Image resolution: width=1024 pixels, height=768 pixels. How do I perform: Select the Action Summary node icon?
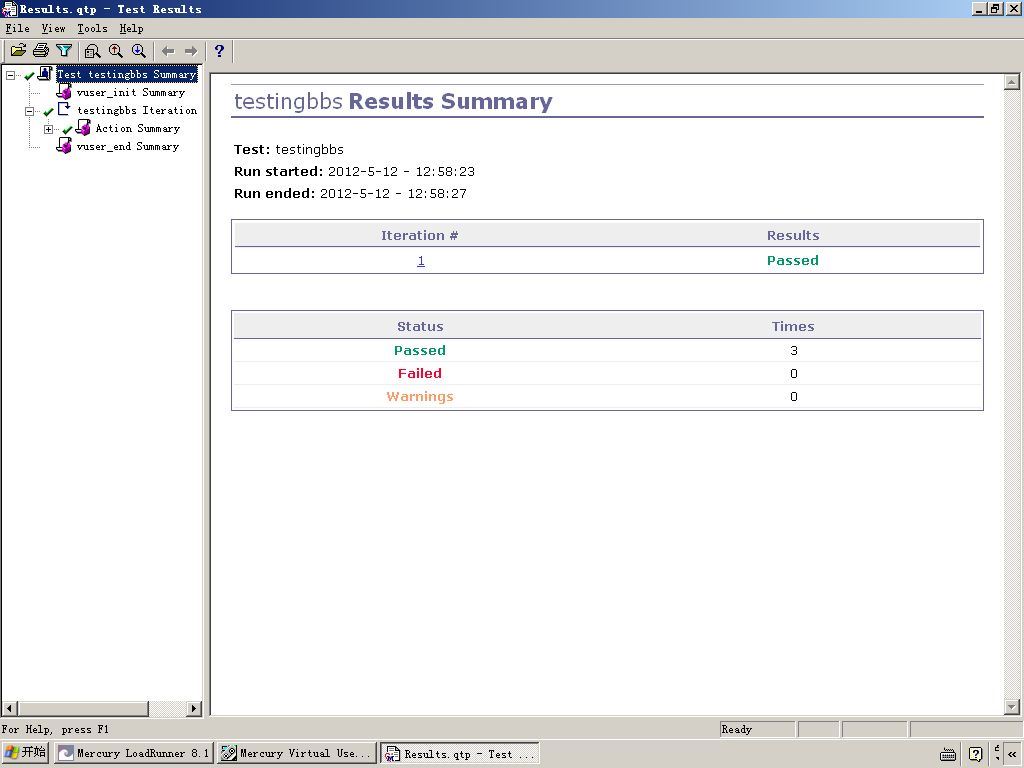pos(83,128)
